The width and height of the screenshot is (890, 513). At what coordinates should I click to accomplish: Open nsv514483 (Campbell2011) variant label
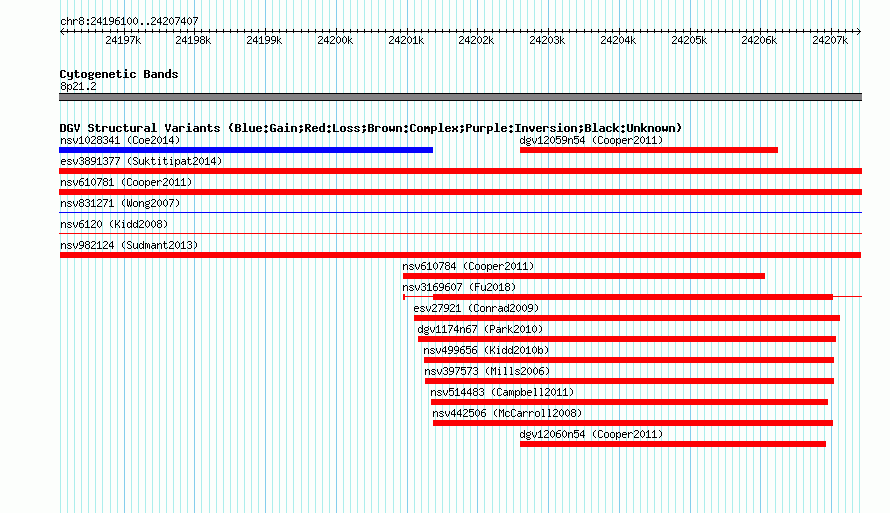[x=502, y=392]
